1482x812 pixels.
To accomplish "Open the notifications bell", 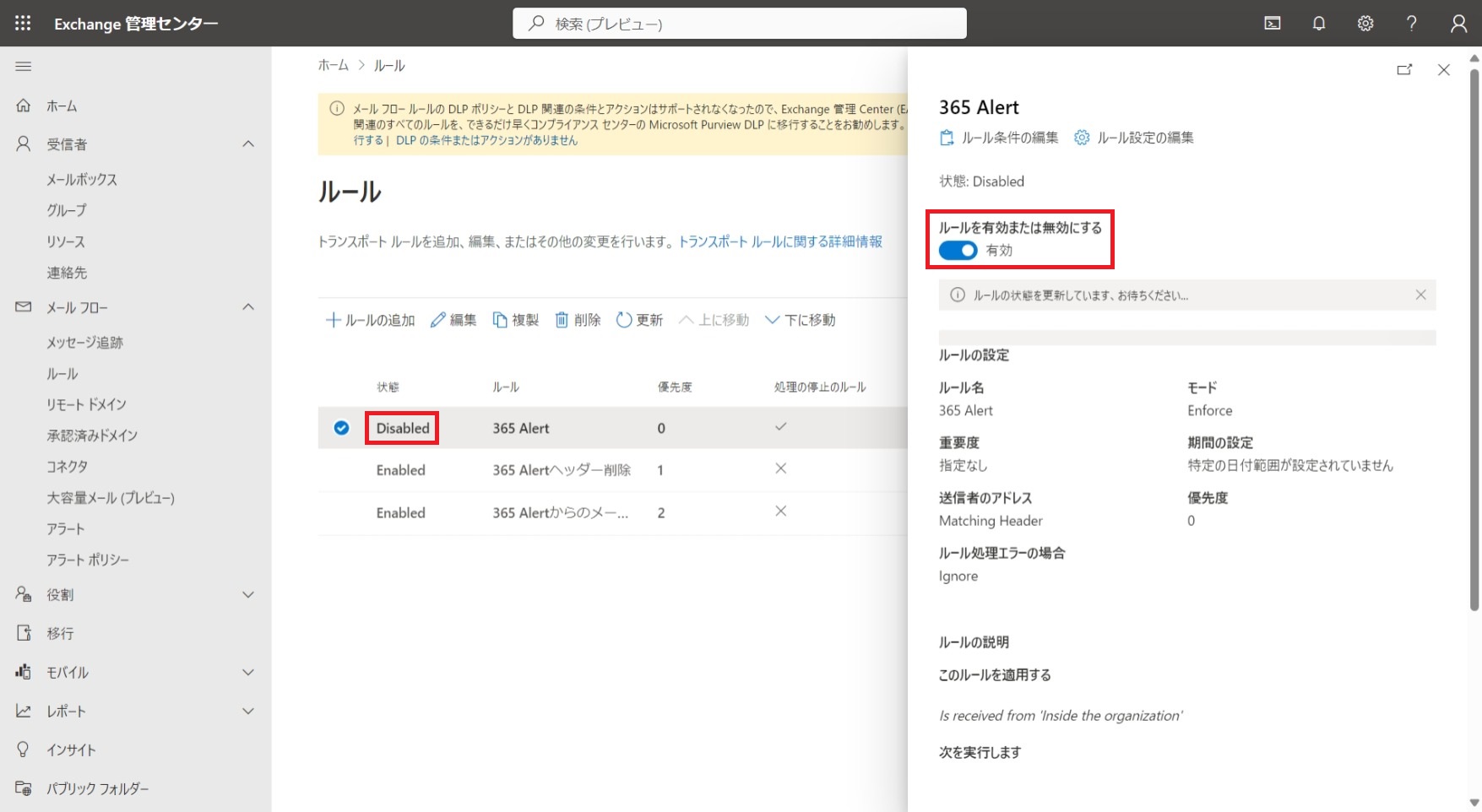I will pos(1318,24).
